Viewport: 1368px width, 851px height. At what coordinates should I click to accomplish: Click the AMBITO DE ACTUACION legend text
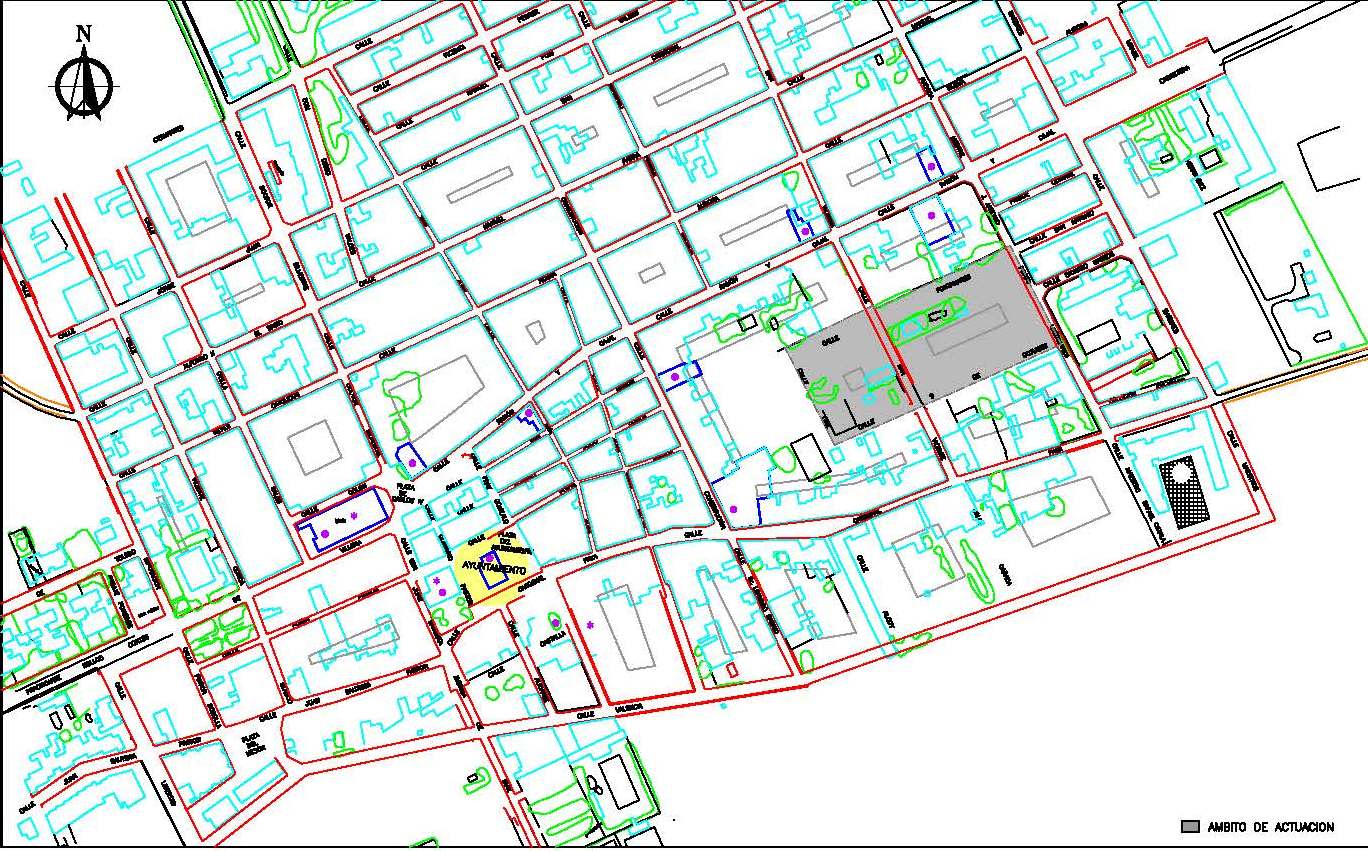[1271, 827]
